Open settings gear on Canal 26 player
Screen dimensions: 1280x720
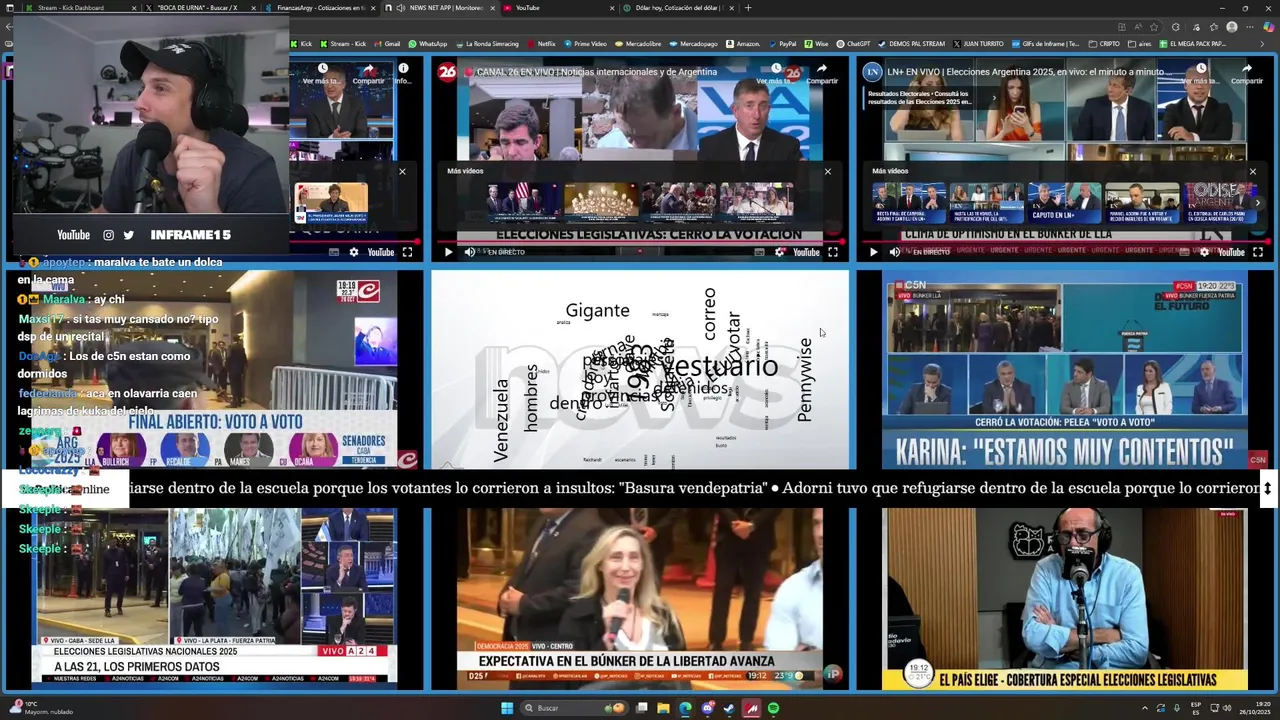[780, 252]
